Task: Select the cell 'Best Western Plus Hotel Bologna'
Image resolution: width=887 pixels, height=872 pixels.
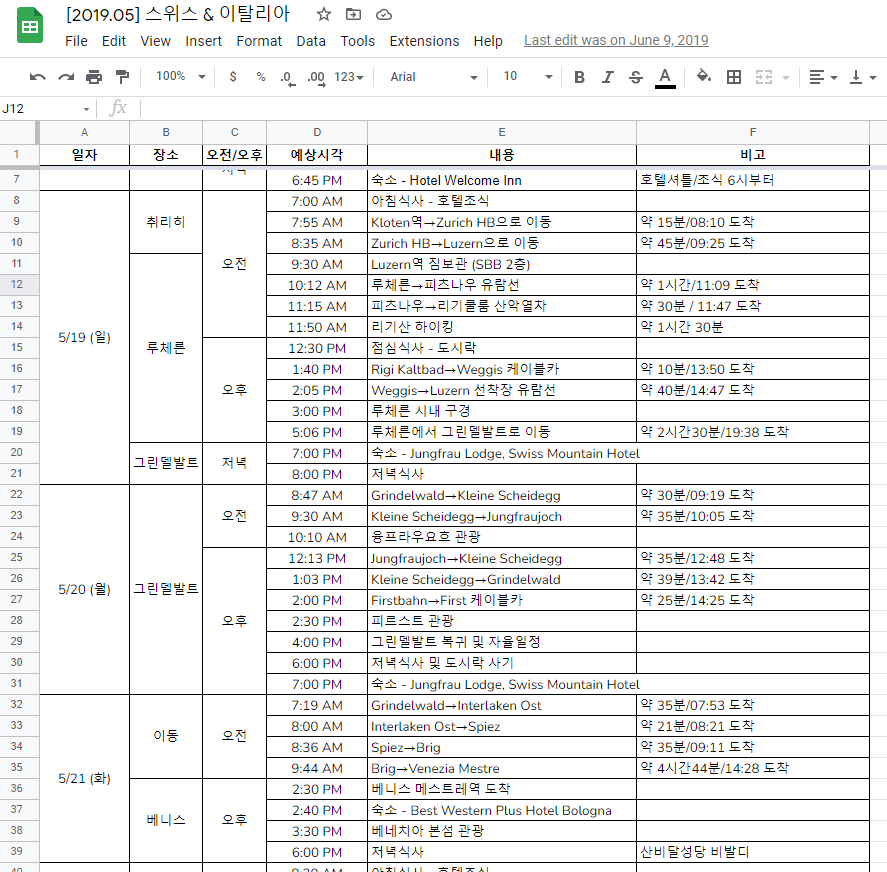Action: 502,810
